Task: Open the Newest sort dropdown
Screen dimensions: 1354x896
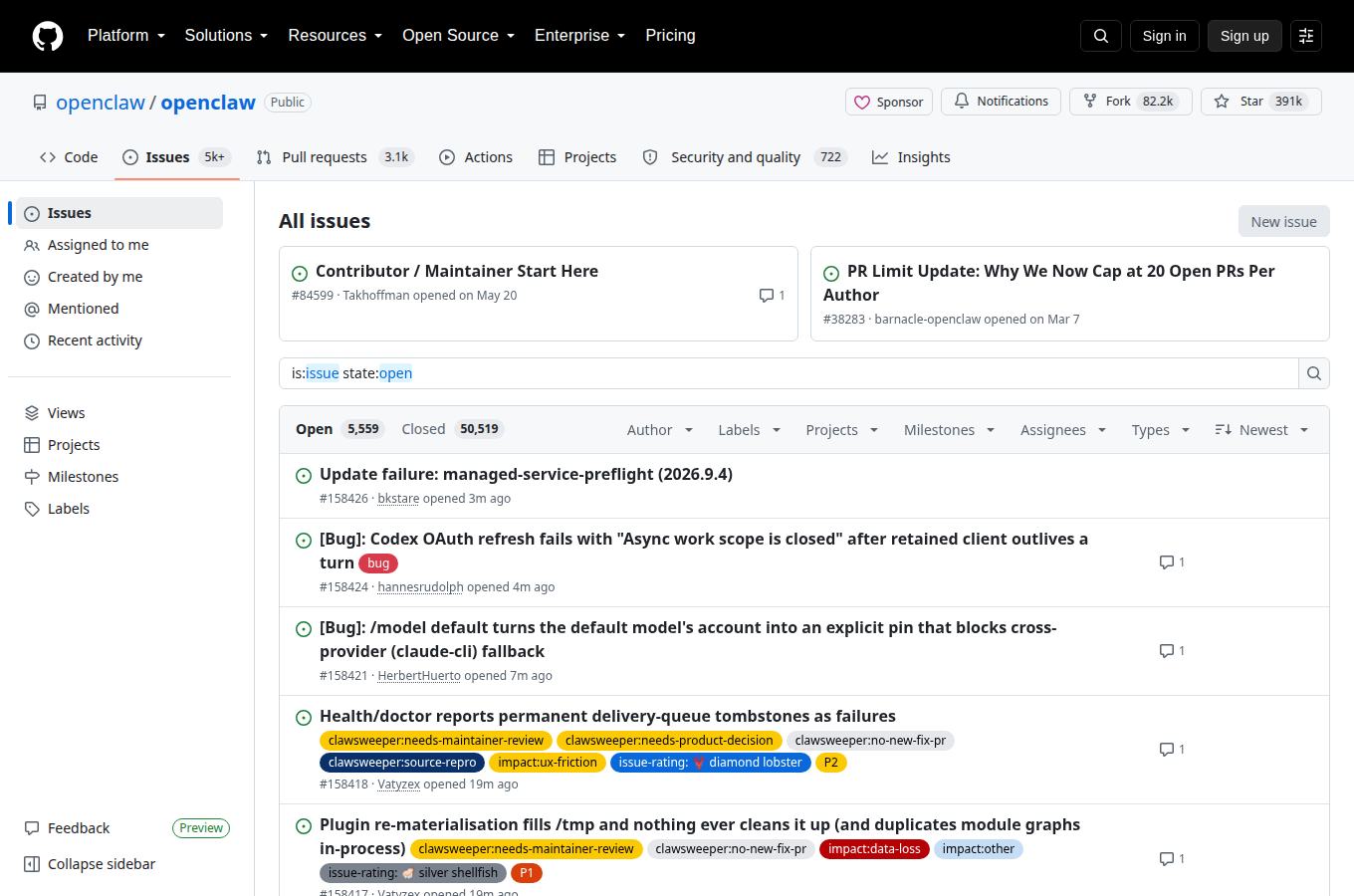Action: pyautogui.click(x=1261, y=430)
